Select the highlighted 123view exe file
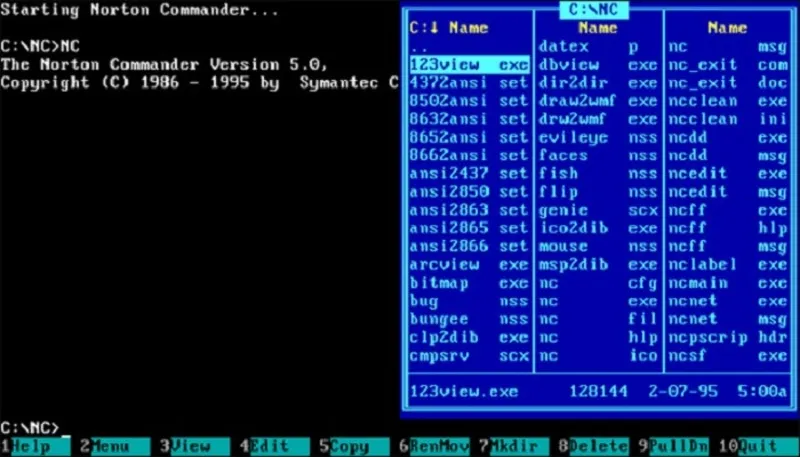This screenshot has width=800, height=457. click(x=468, y=64)
